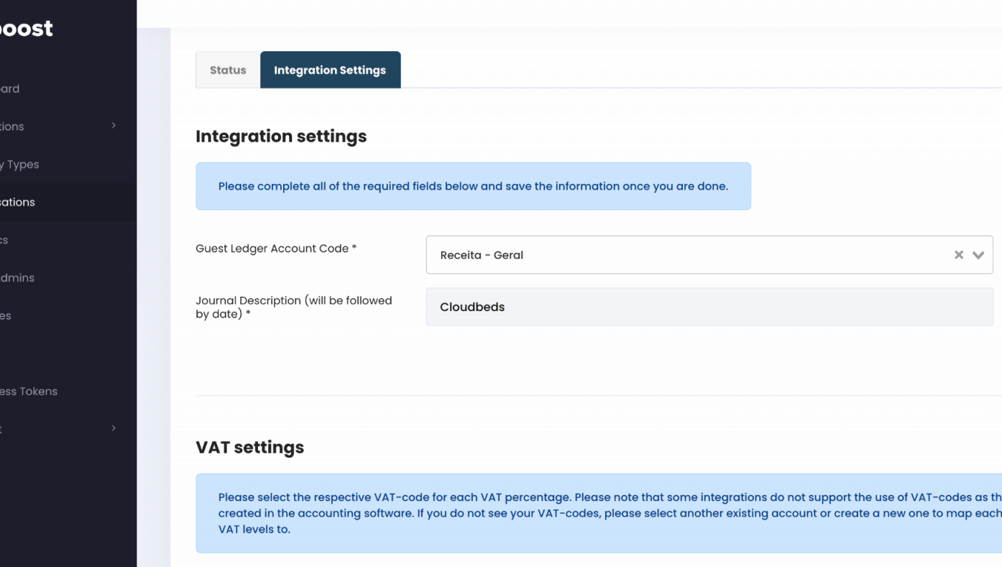This screenshot has height=567, width=1002.
Task: Expand the chevron in the last sidebar row
Action: [x=113, y=429]
